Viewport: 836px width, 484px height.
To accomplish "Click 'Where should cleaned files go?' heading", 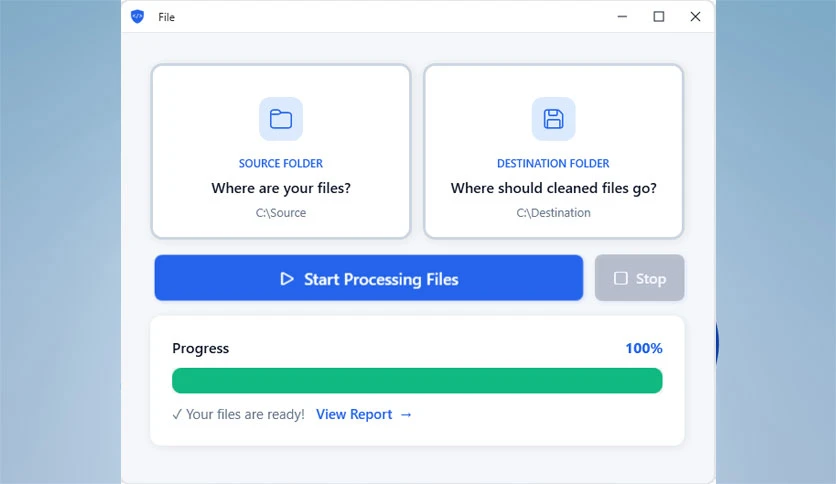I will [553, 188].
